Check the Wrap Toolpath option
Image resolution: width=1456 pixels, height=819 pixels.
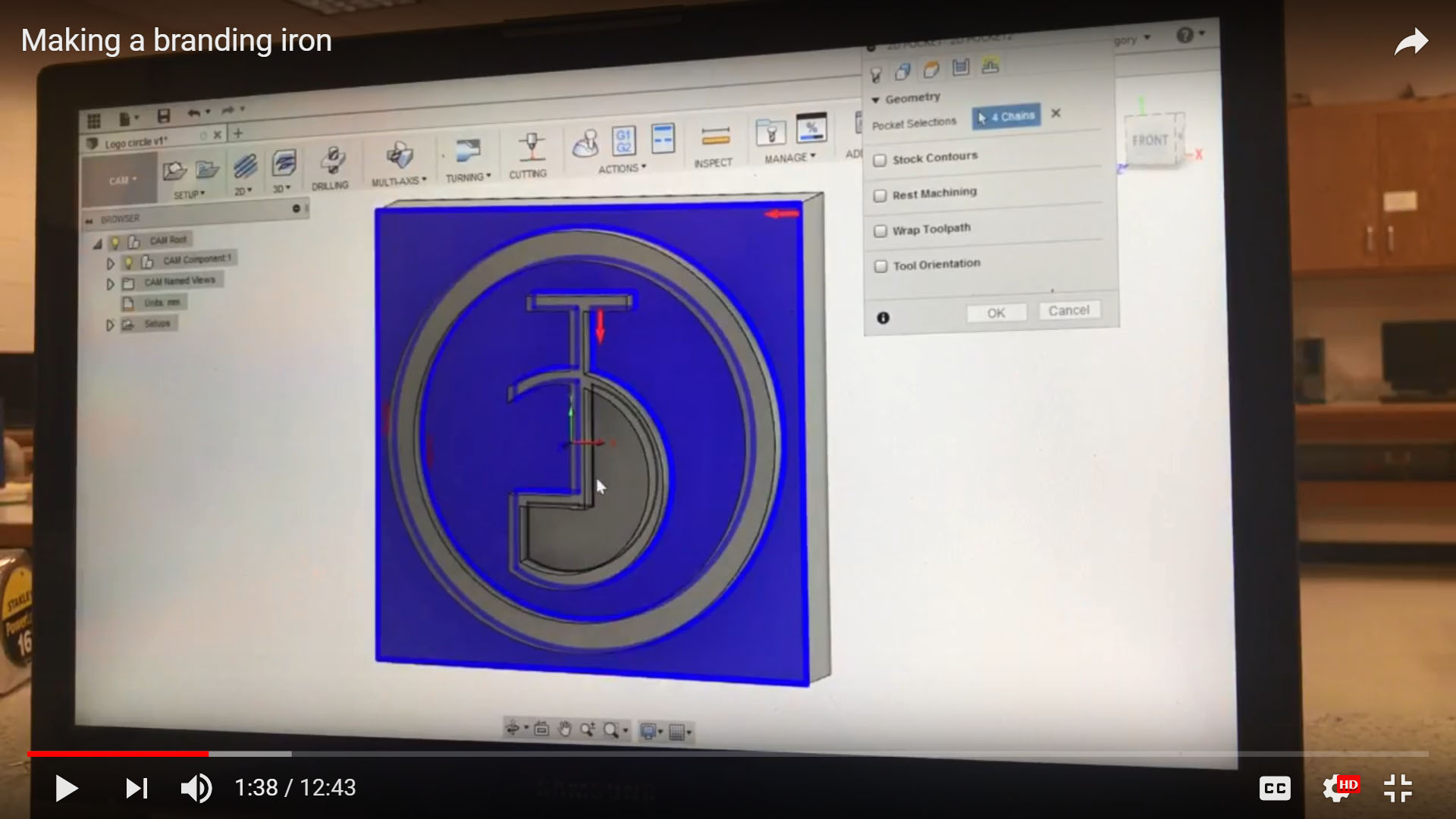point(880,231)
